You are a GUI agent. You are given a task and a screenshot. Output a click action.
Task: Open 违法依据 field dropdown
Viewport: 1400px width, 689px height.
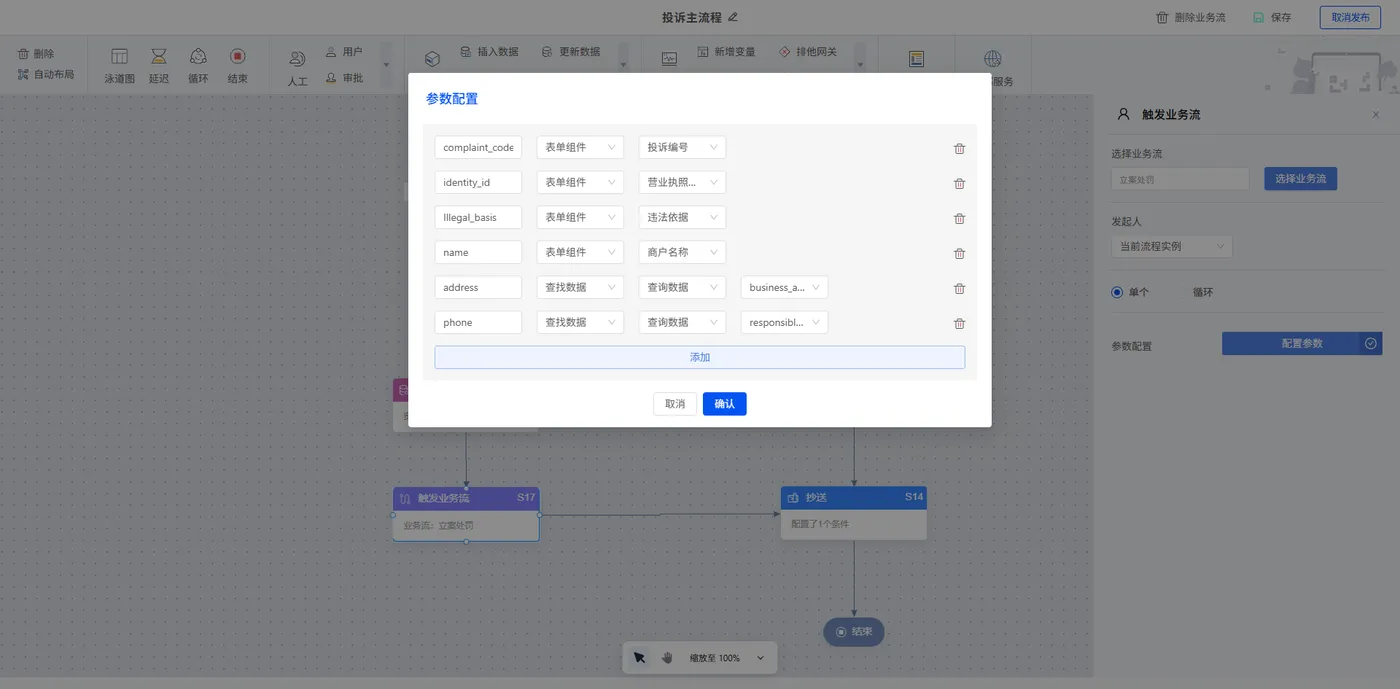682,217
